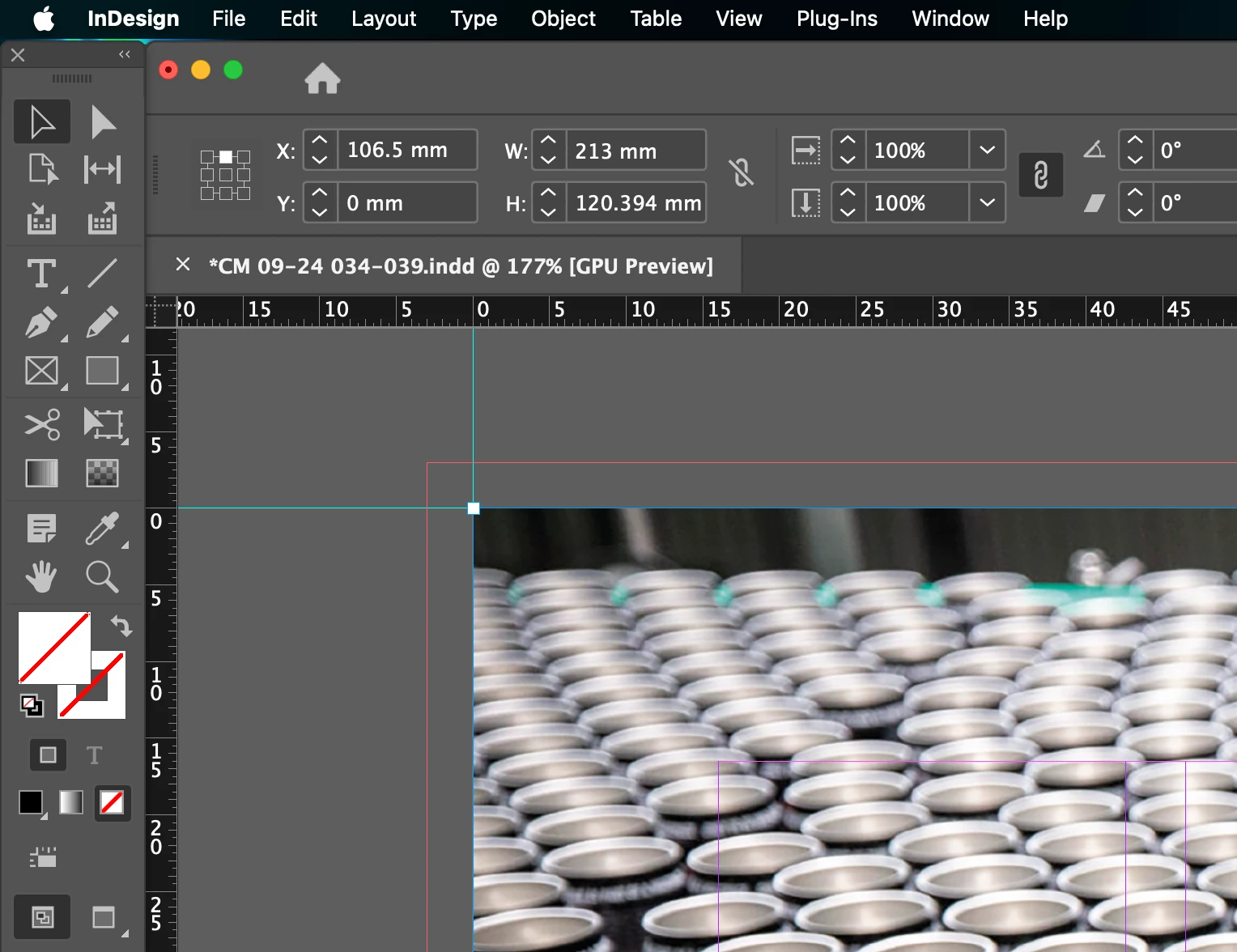Switch to Preview screen mode

[104, 917]
